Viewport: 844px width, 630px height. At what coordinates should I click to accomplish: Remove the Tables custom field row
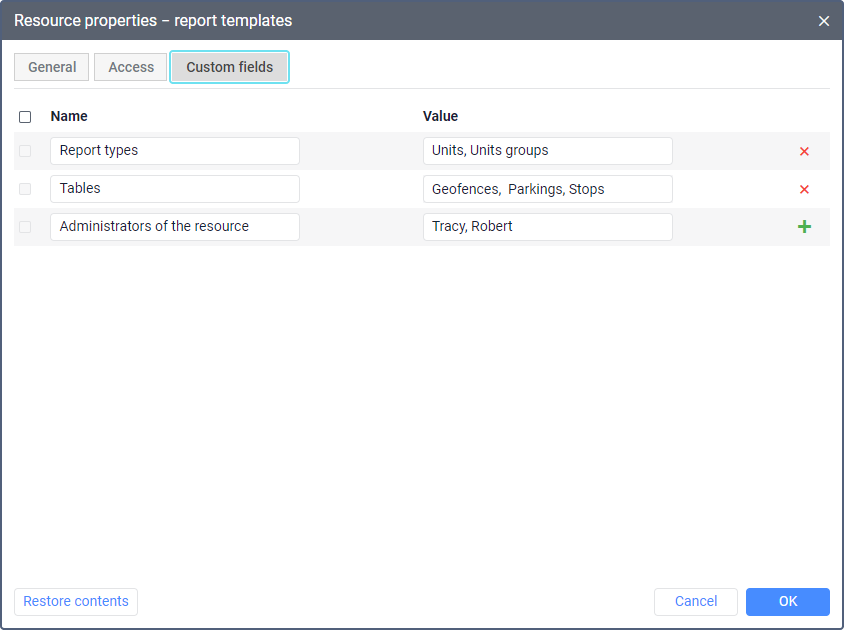point(804,189)
